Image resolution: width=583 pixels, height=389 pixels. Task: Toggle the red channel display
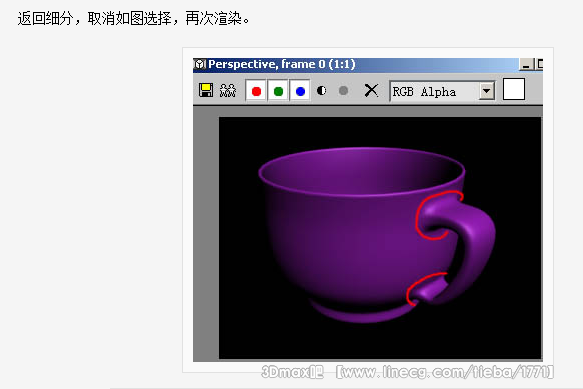(x=256, y=91)
